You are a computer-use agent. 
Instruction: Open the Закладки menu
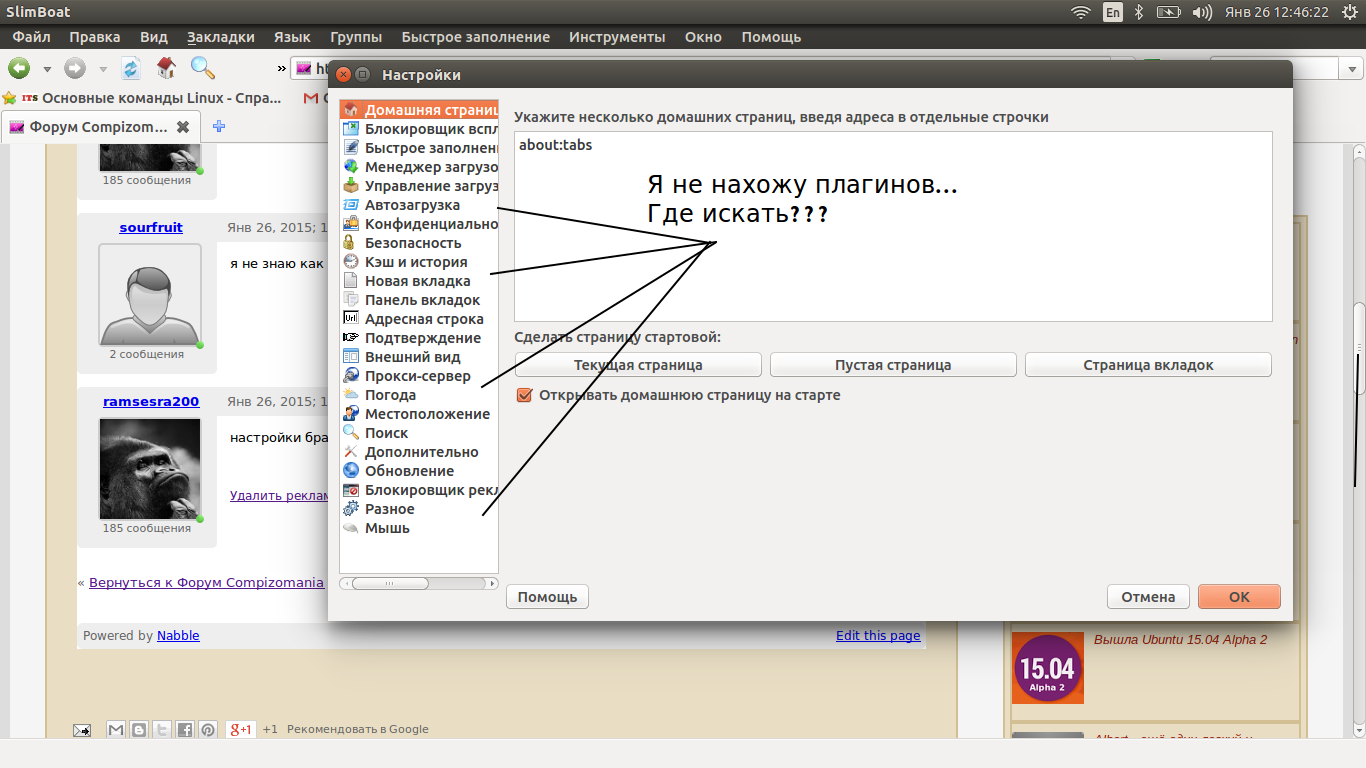point(220,37)
